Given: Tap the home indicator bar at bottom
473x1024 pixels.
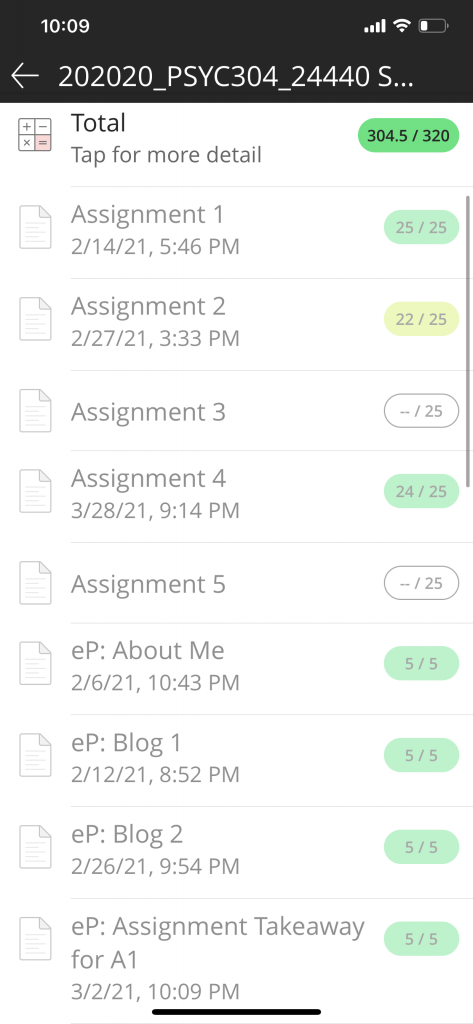Looking at the screenshot, I should [x=236, y=1012].
